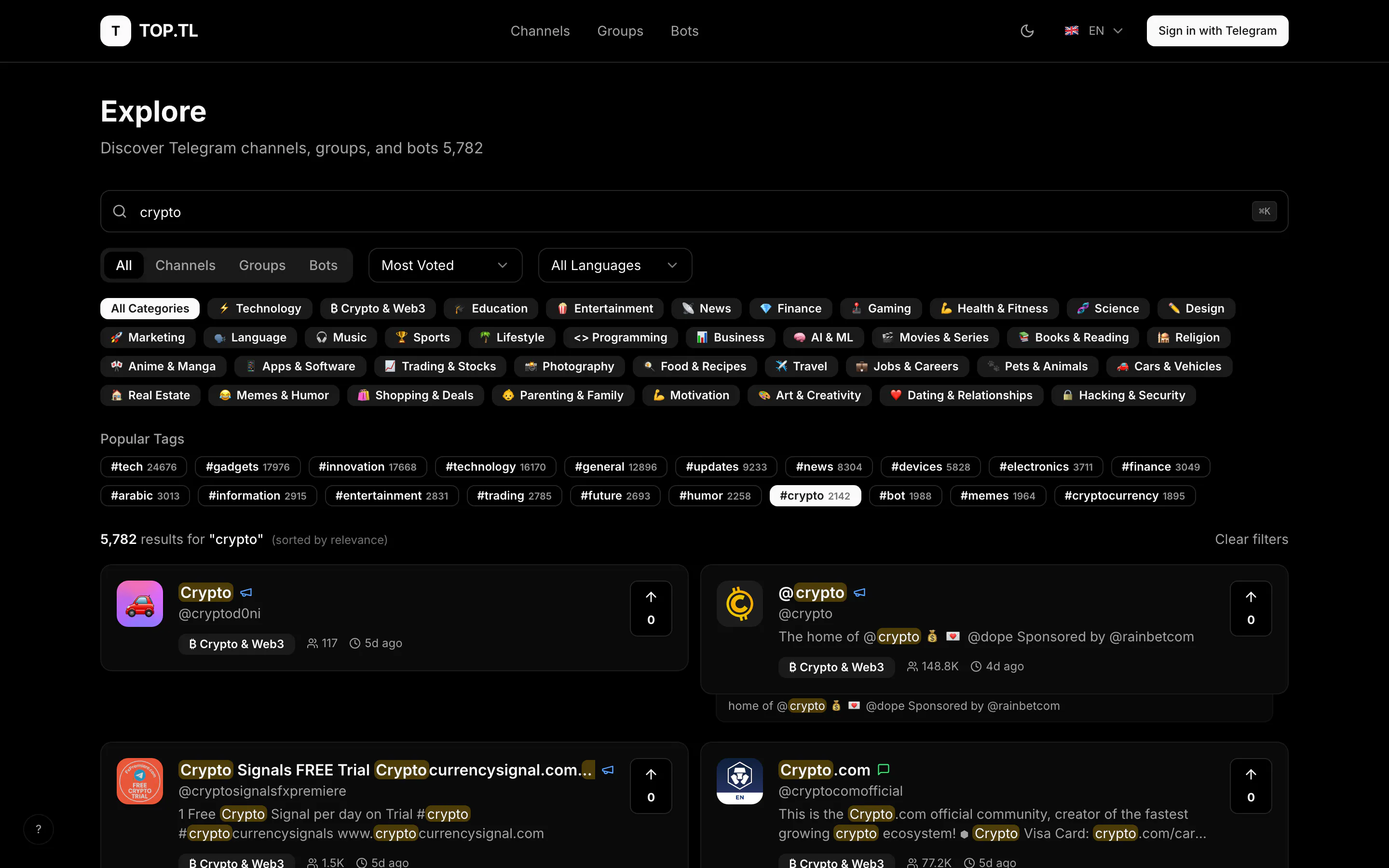Click the magnifier search icon
This screenshot has height=868, width=1389.
(x=120, y=211)
